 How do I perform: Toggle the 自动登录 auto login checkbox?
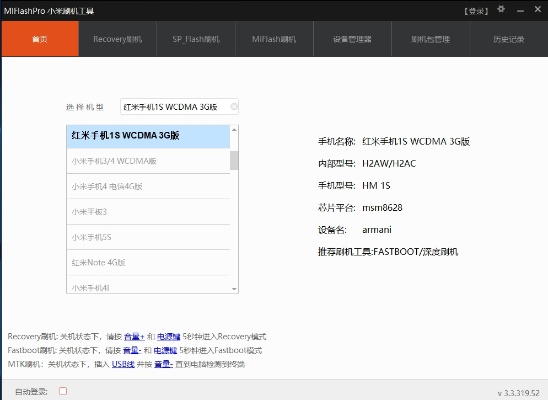tap(63, 391)
